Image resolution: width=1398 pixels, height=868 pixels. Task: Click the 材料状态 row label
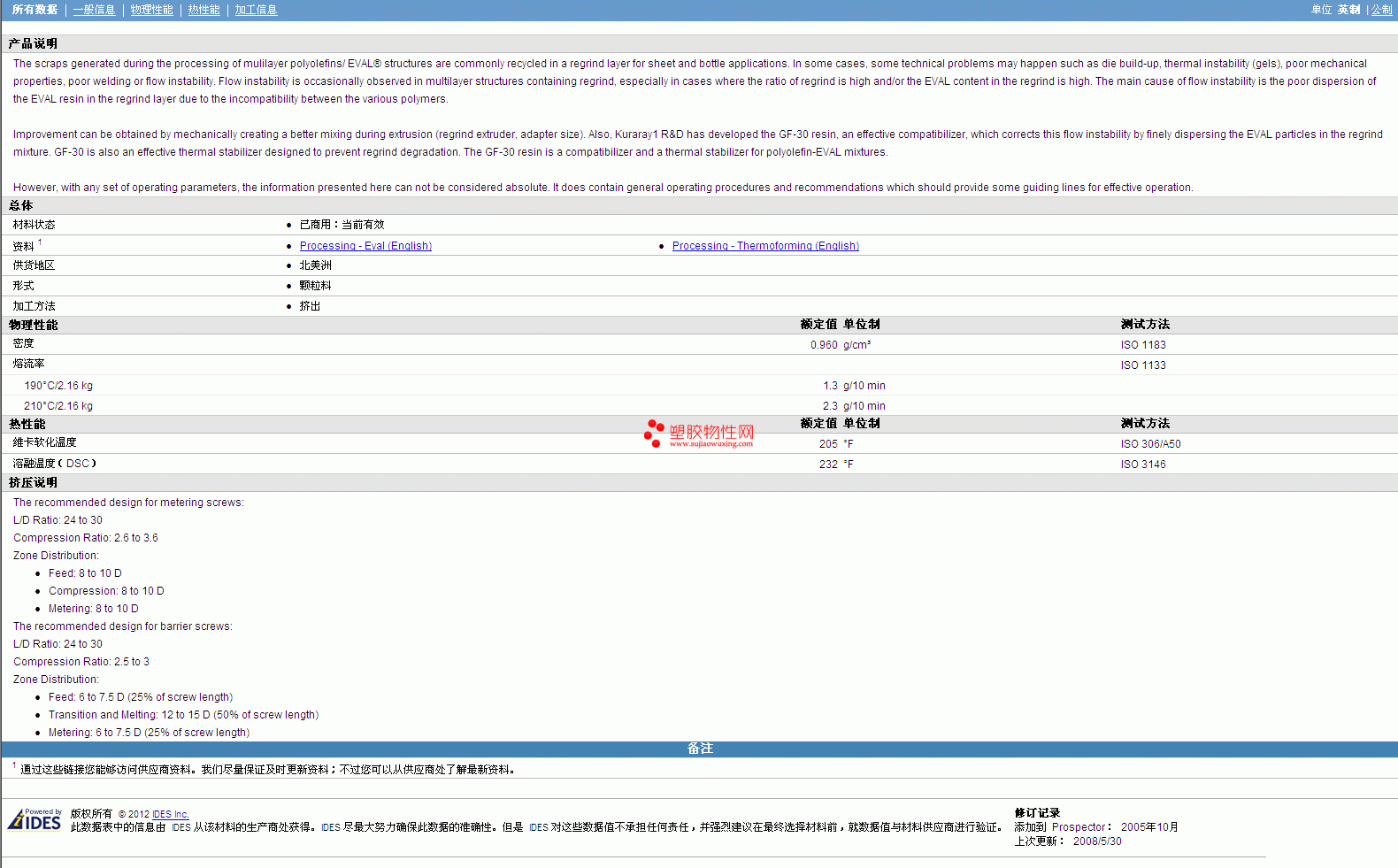[34, 225]
